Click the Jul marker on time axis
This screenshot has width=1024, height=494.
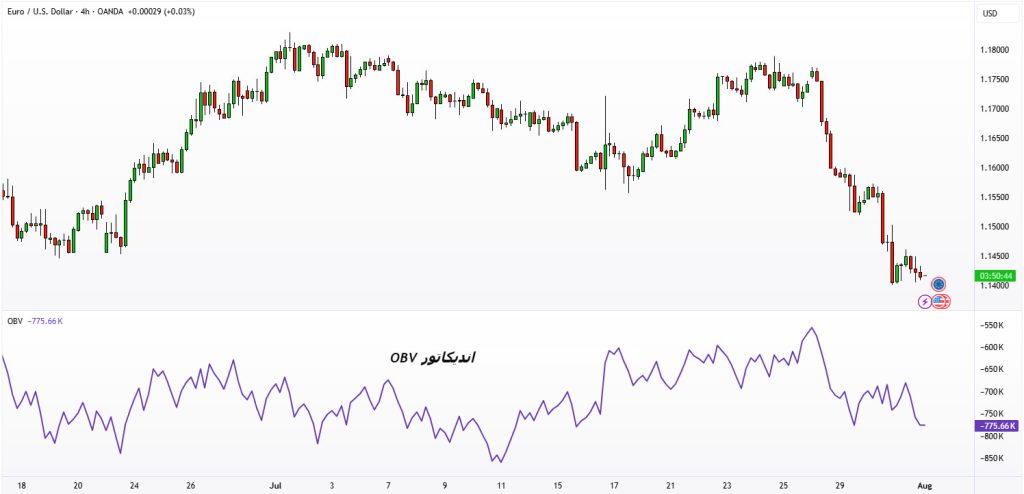click(275, 486)
